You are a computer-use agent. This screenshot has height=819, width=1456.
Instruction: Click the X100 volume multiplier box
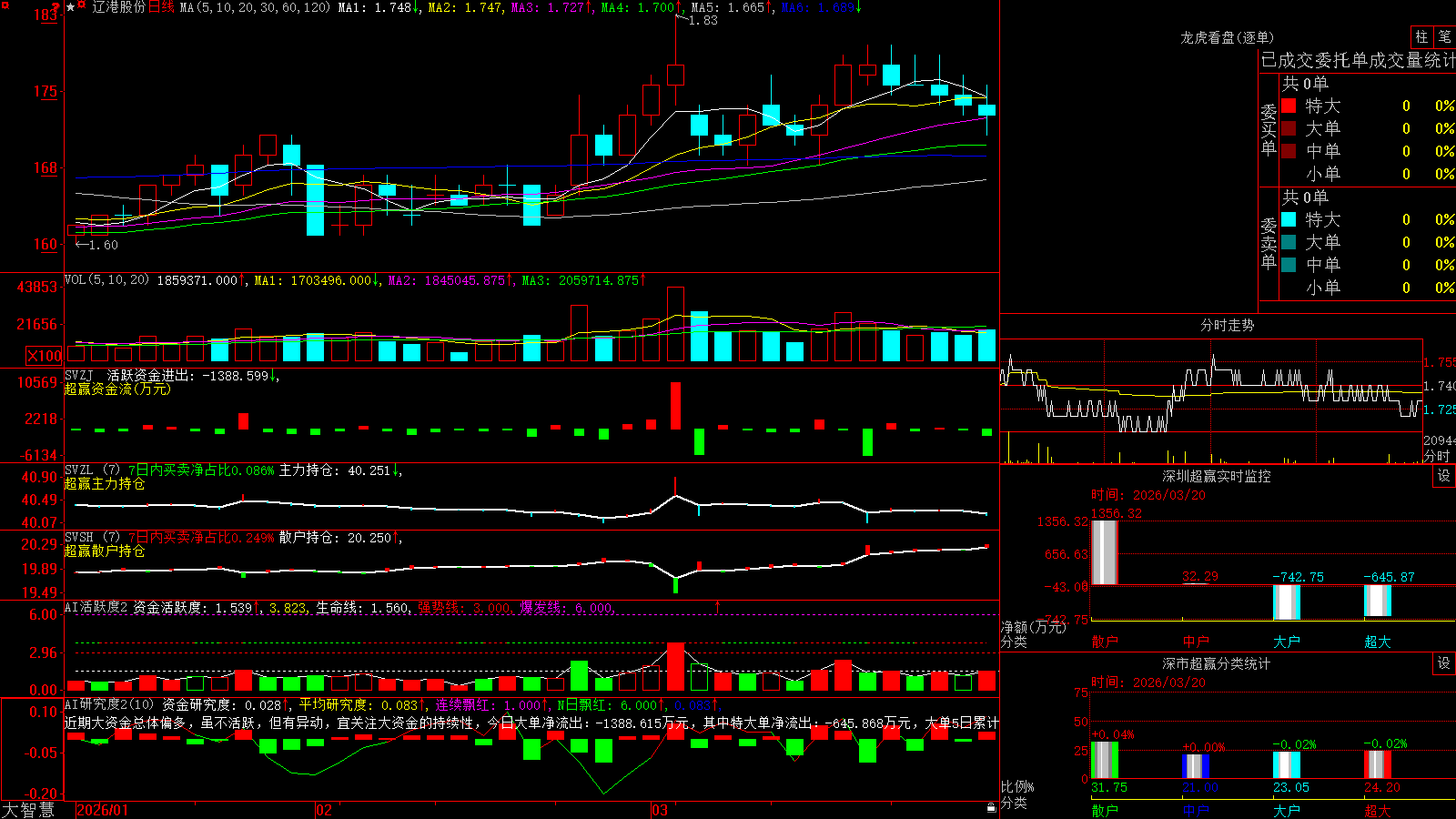point(45,356)
